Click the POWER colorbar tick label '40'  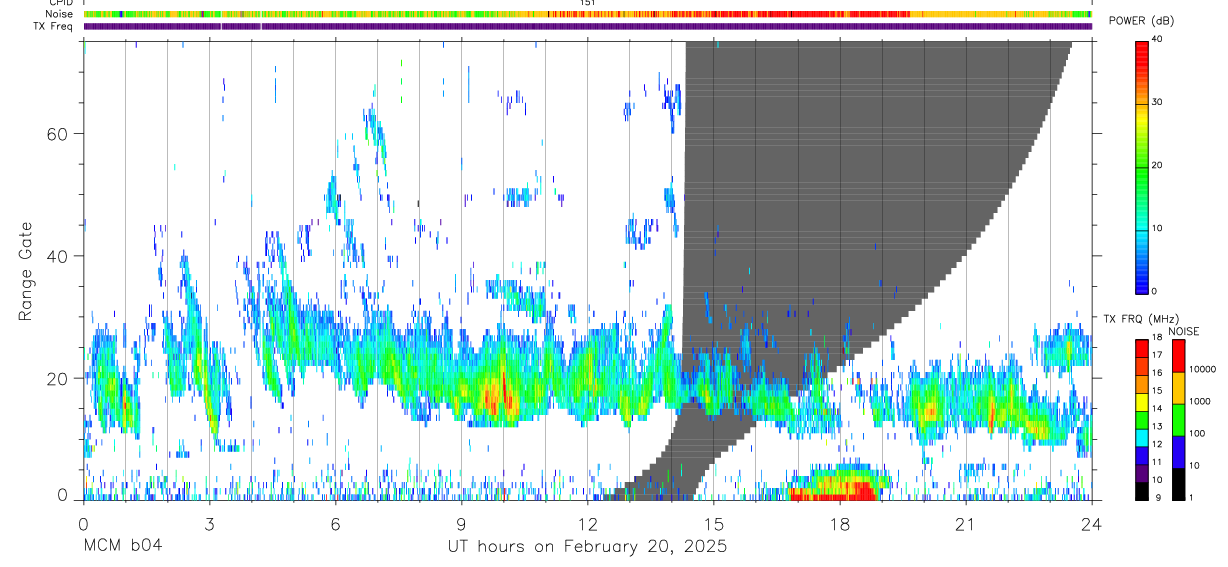tap(1158, 39)
